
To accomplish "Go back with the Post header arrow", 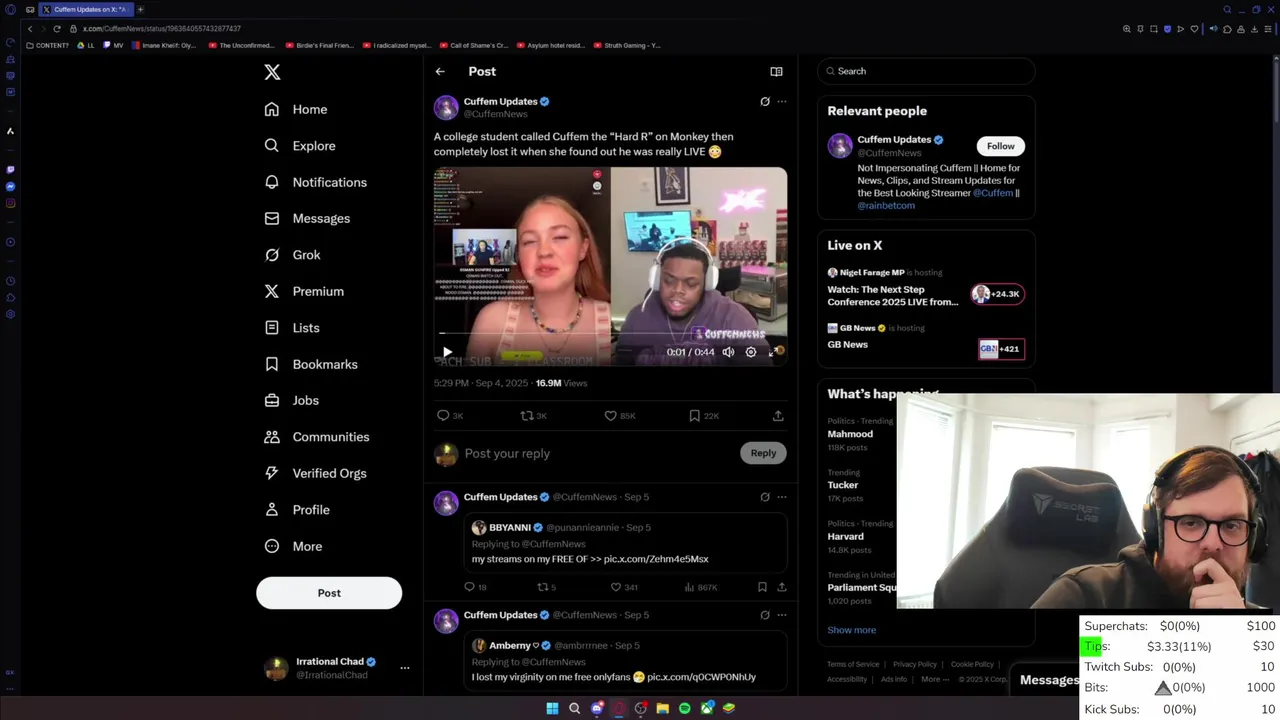I will [x=440, y=71].
